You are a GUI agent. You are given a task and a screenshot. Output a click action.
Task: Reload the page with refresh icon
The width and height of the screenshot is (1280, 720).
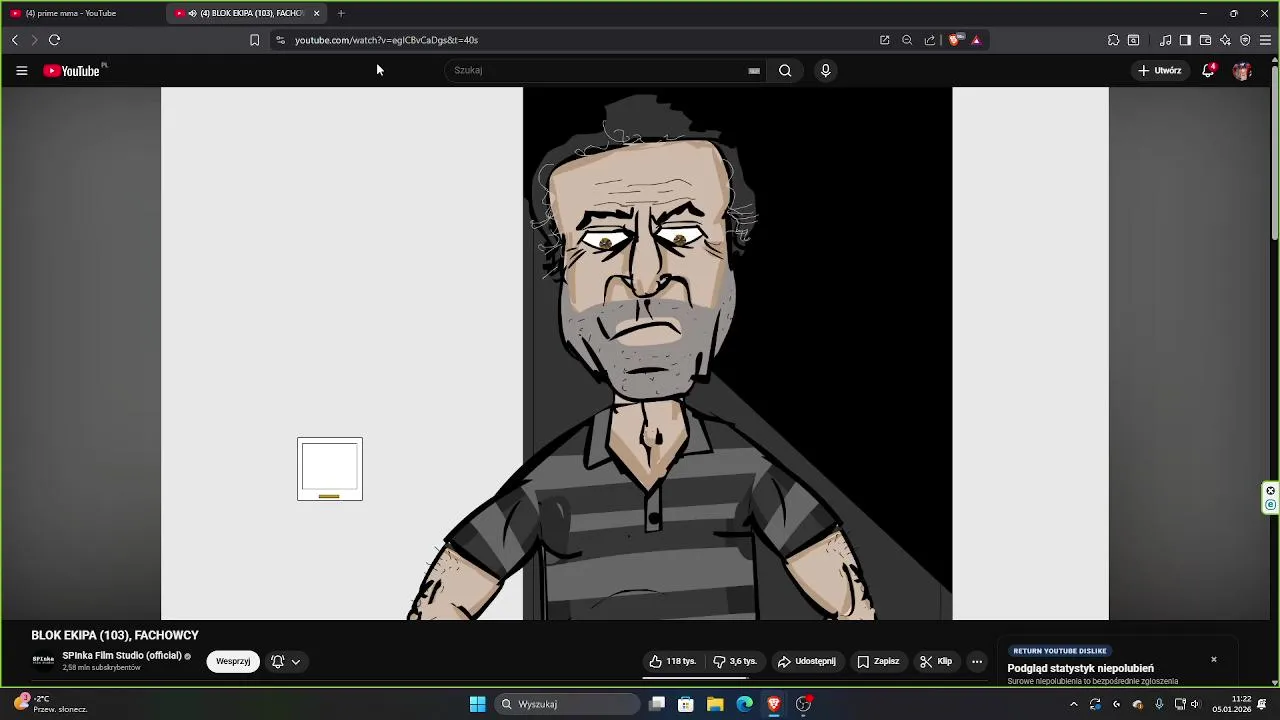coord(54,40)
